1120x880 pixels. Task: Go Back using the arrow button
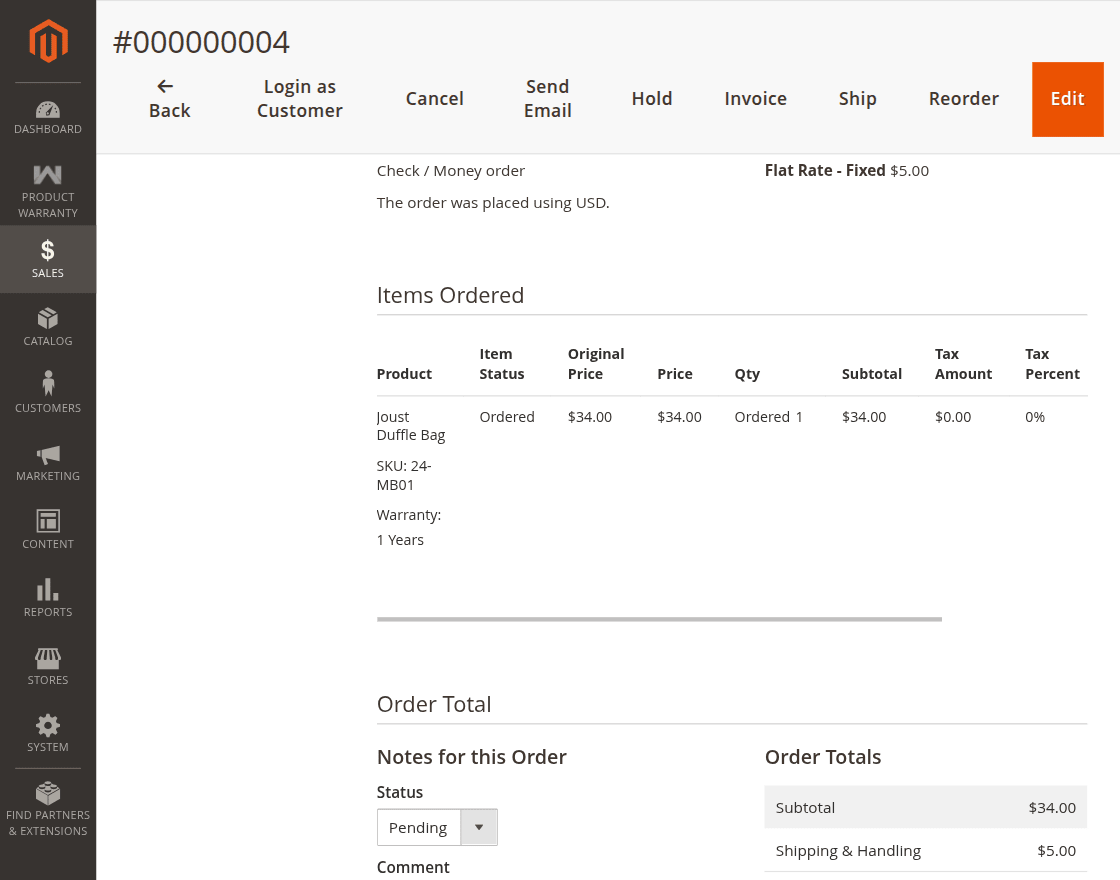tap(167, 99)
